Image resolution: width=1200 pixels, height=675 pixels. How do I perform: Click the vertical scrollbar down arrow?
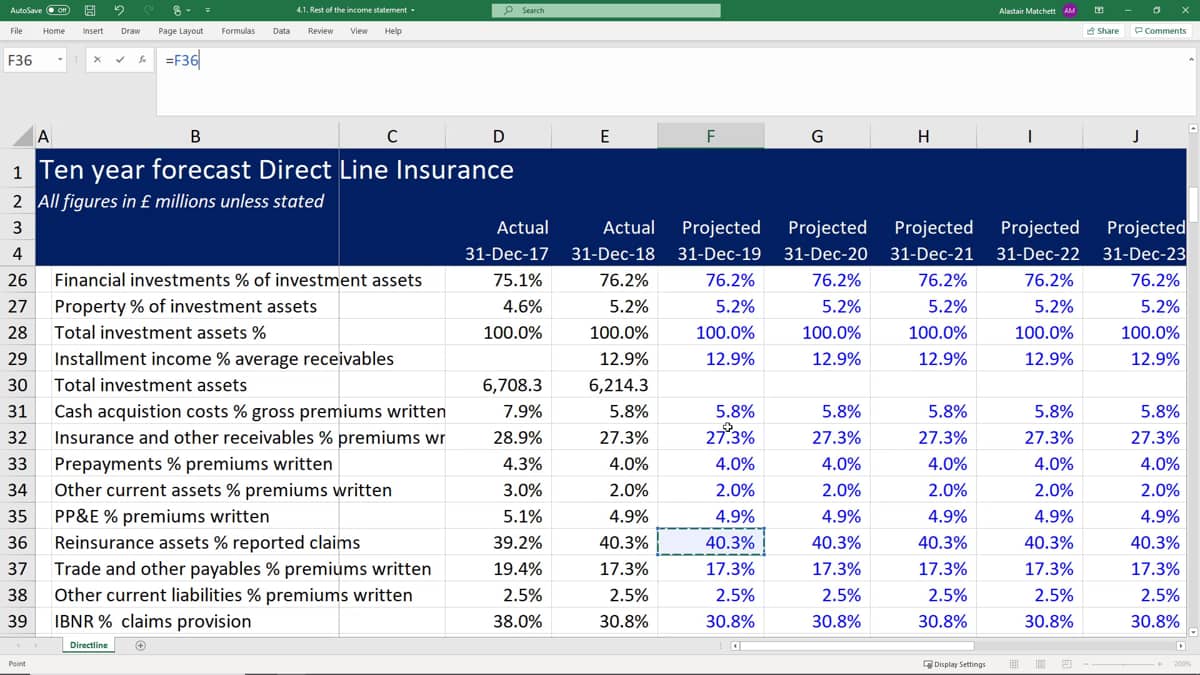pos(1191,631)
